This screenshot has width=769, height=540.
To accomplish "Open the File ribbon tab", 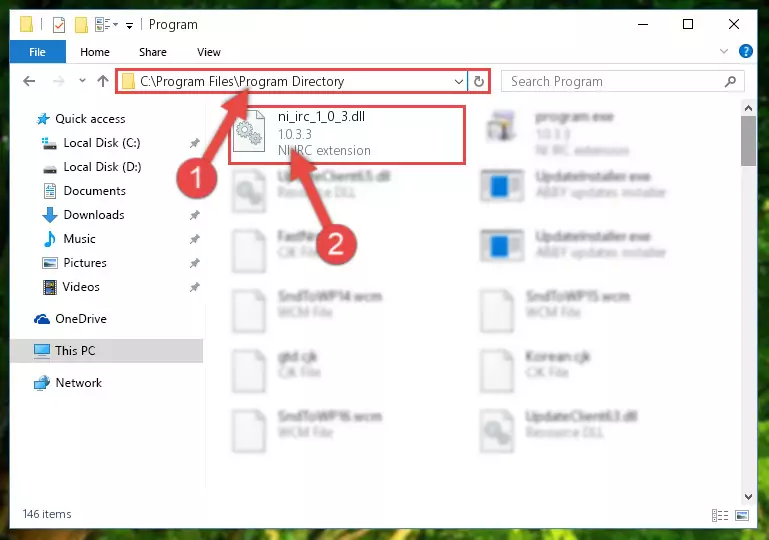I will [37, 51].
